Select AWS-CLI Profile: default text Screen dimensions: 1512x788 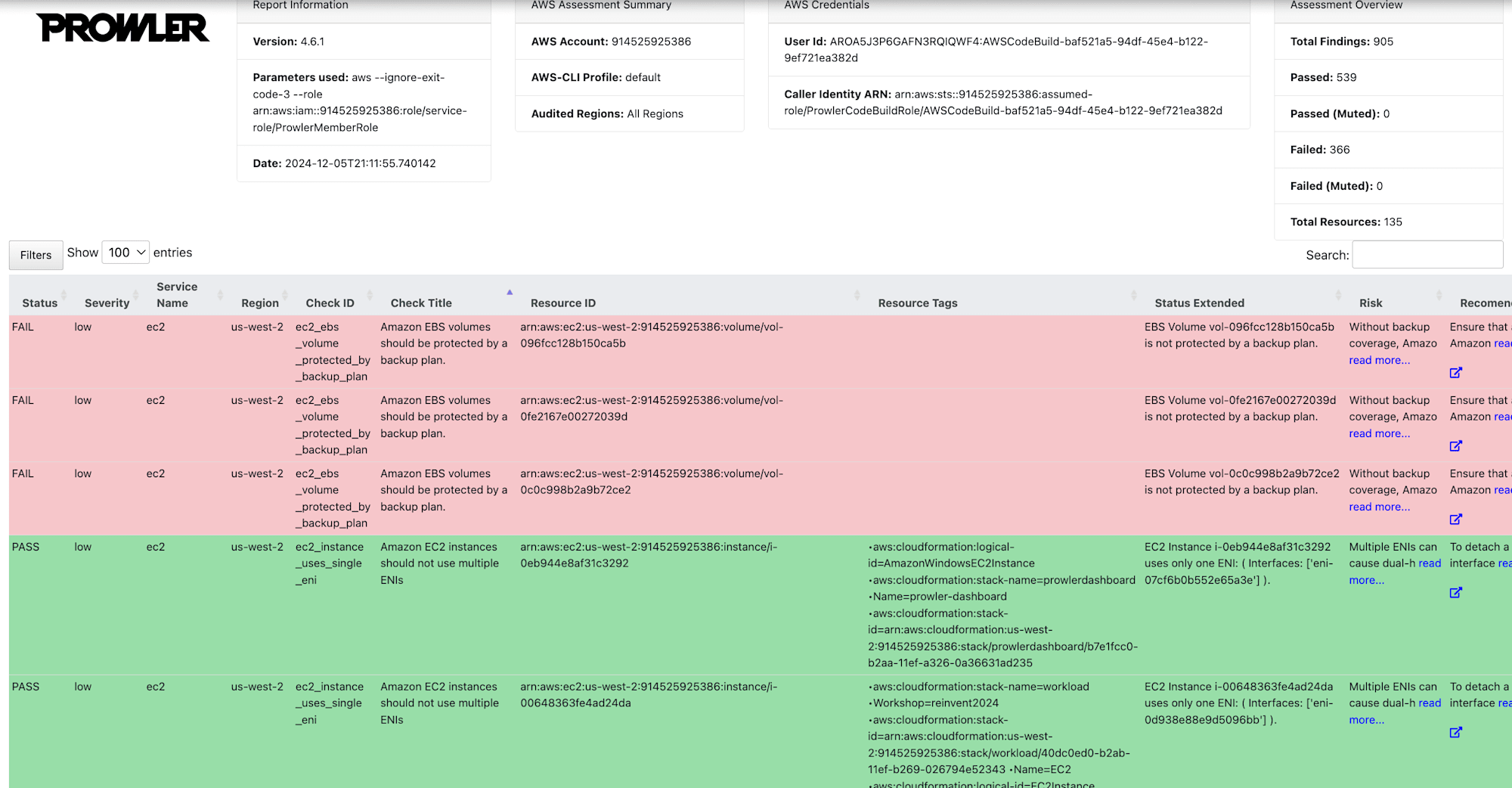(596, 77)
